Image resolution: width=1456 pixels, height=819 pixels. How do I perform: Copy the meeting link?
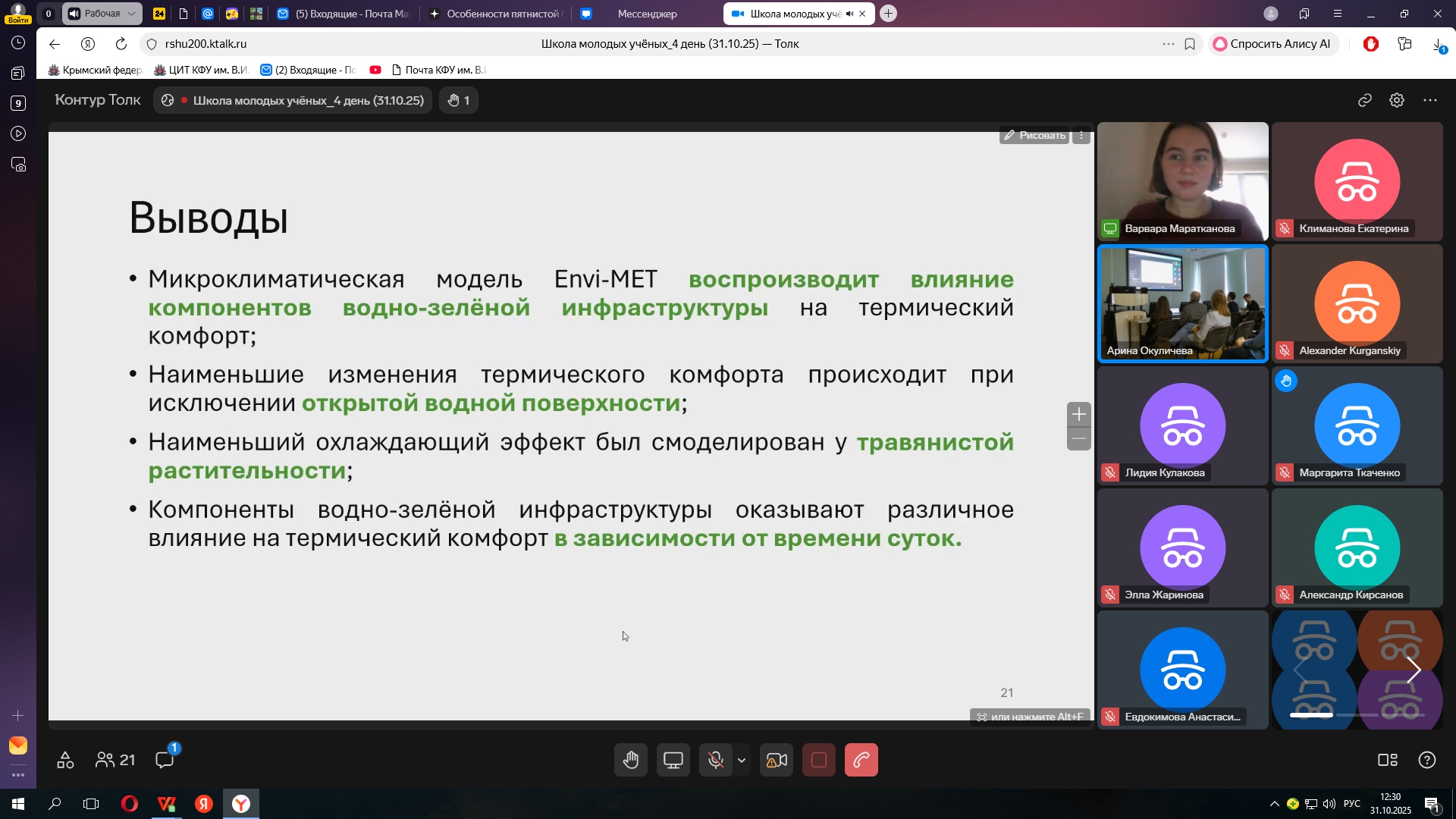pos(1364,99)
